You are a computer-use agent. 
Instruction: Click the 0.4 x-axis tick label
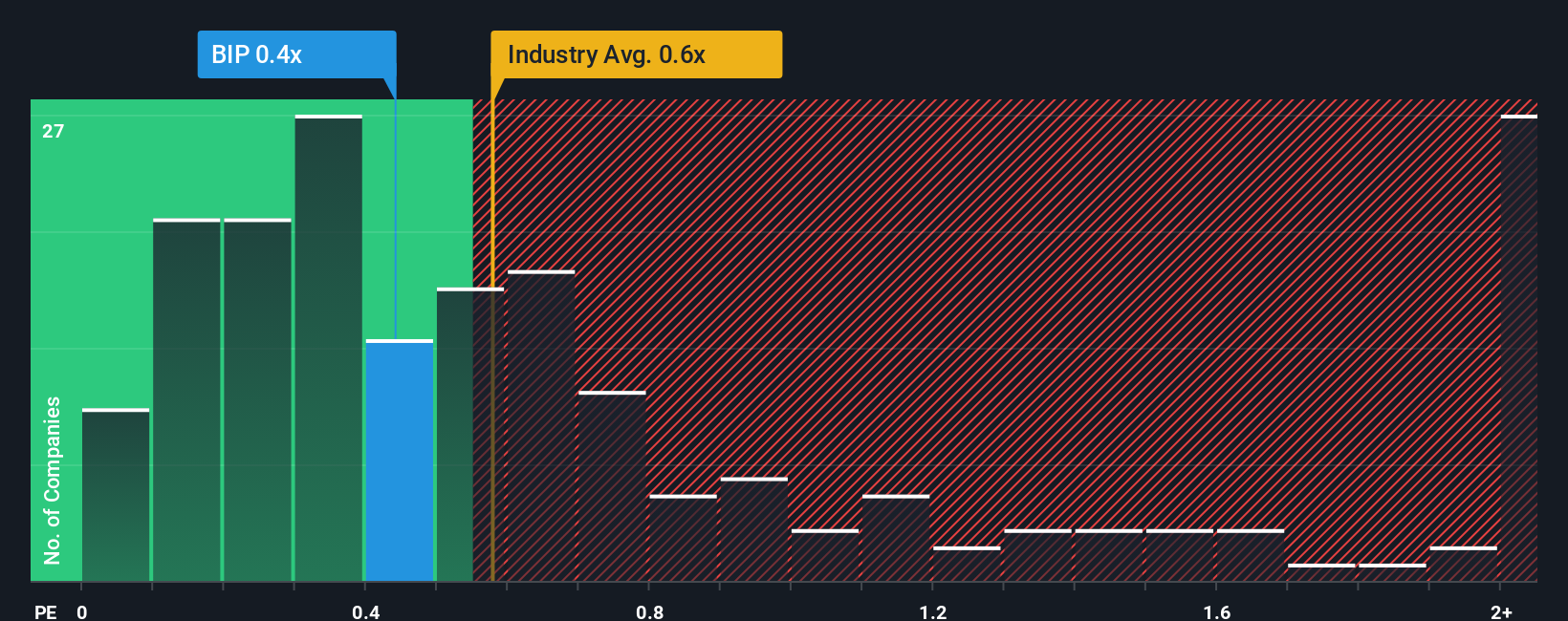366,611
